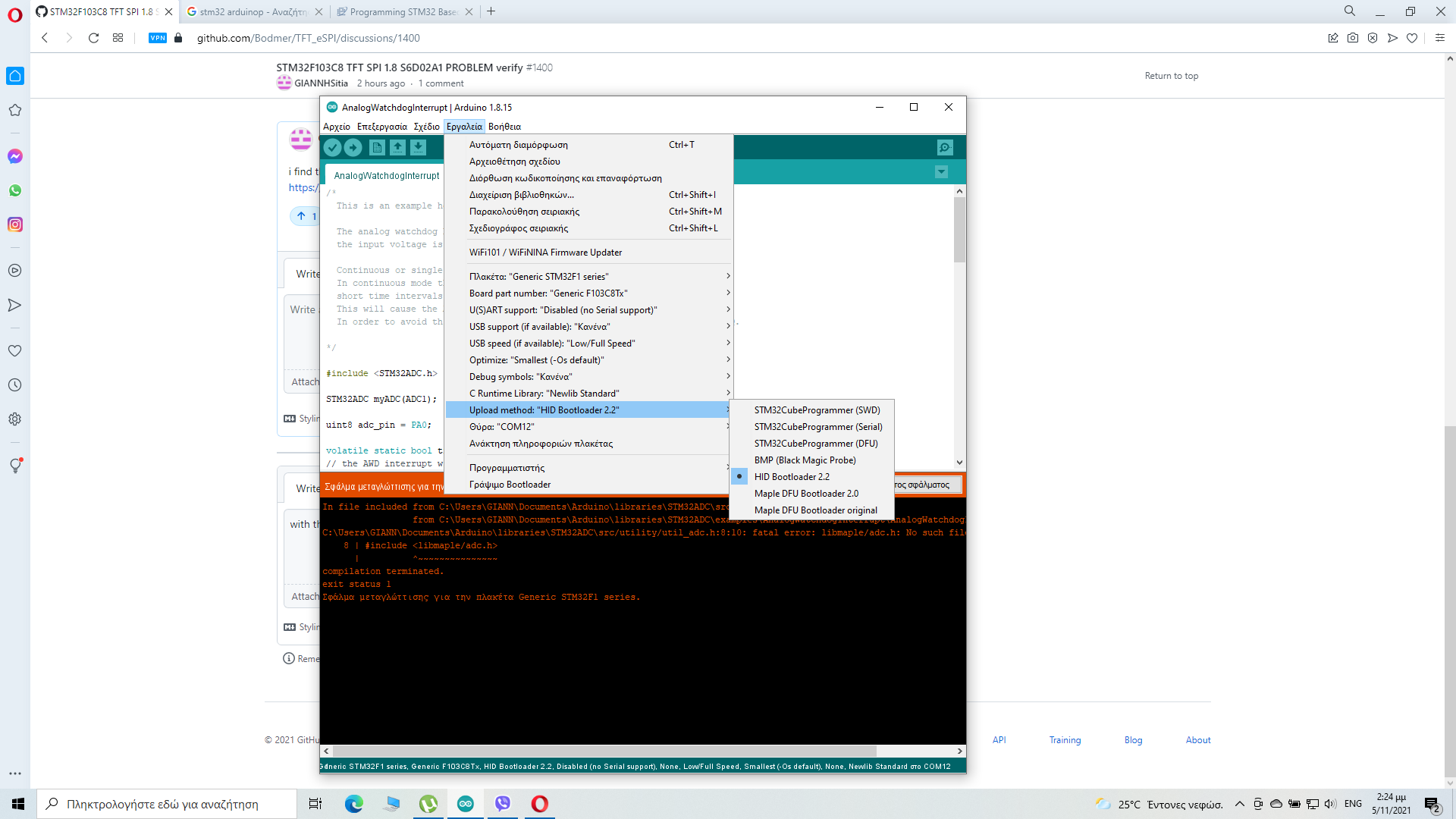Screen dimensions: 1456x819
Task: Choose Αυτόματη διαμόρφωση menu entry
Action: click(x=589, y=145)
